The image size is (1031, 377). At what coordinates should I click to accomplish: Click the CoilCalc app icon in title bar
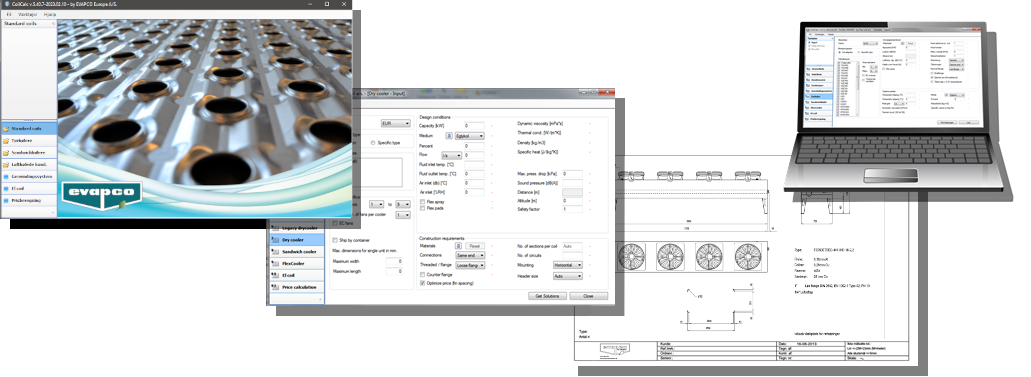pos(6,4)
